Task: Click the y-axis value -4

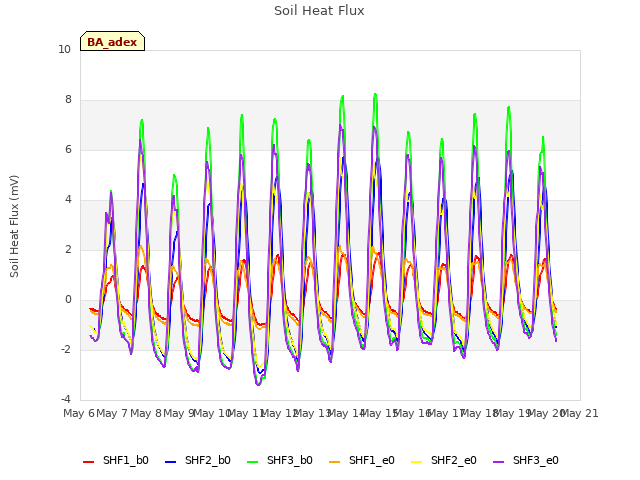Action: [66, 400]
